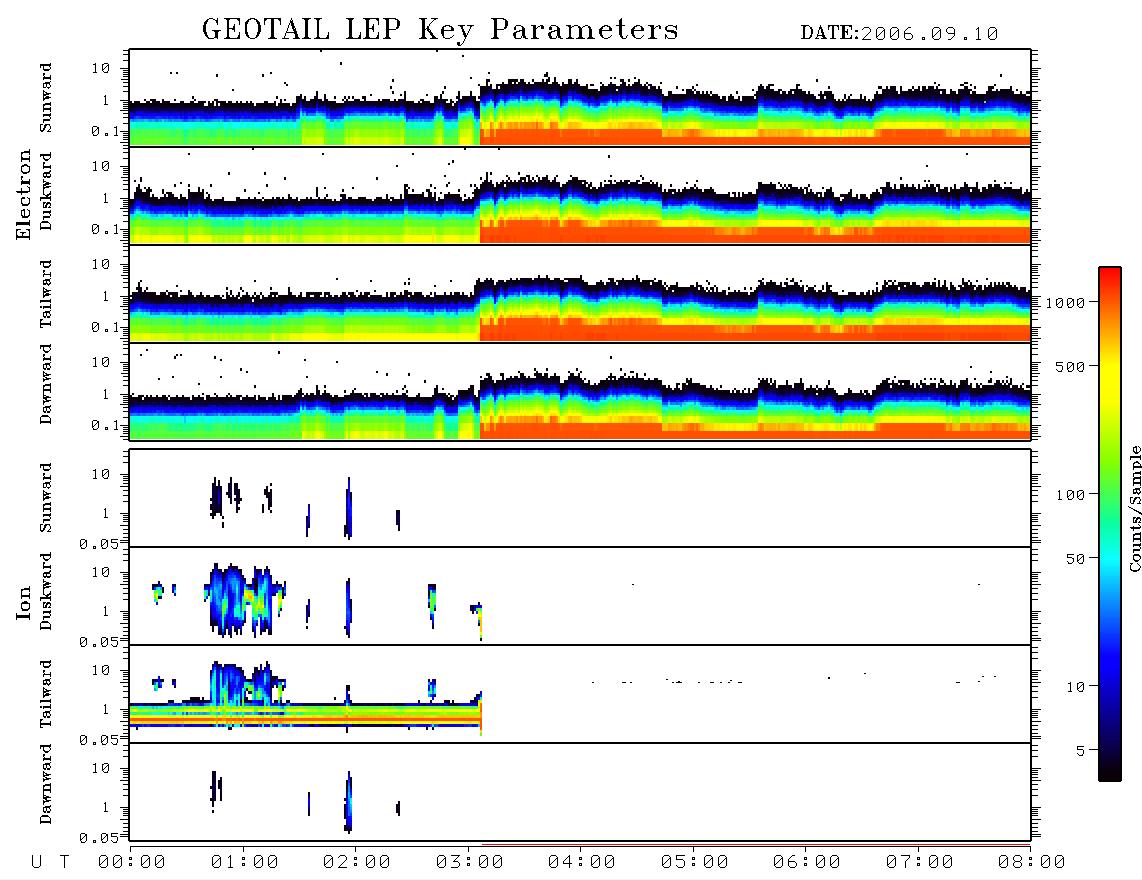Click the "06:00" time tick label
The height and width of the screenshot is (880, 1142).
click(807, 862)
